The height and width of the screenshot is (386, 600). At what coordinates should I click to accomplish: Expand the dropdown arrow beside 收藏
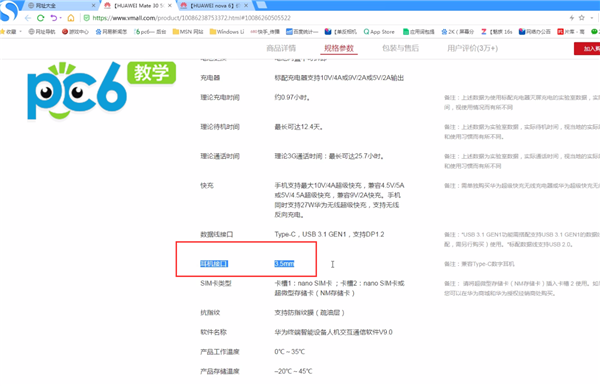pos(21,32)
